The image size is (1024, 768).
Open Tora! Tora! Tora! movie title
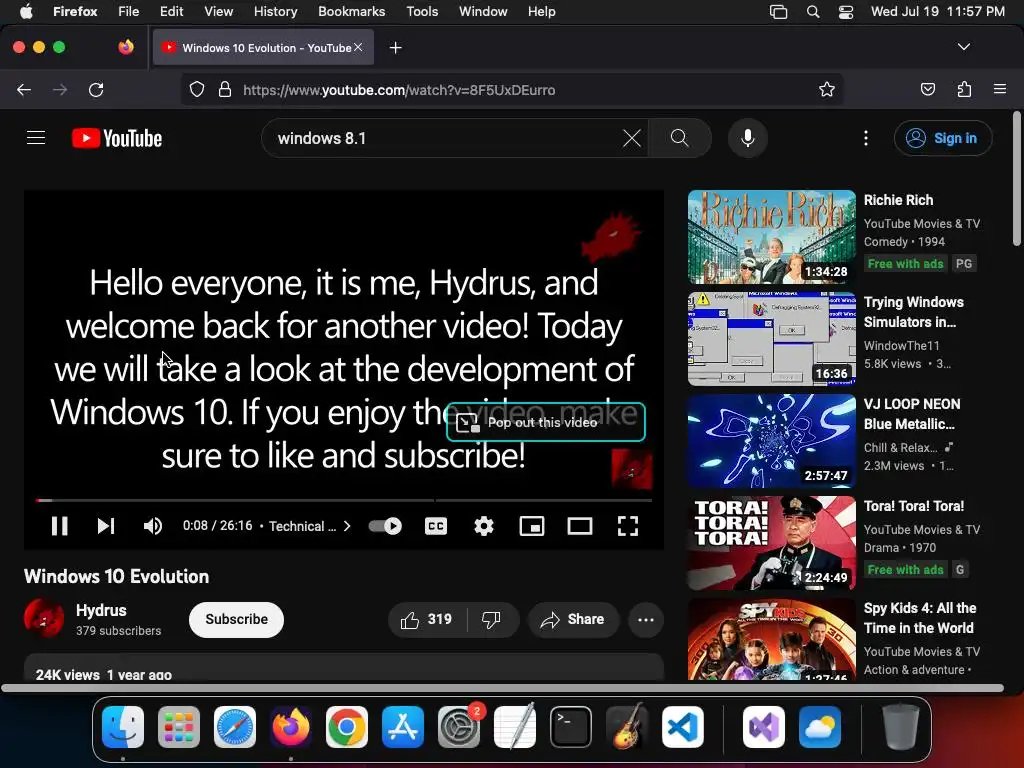point(914,506)
